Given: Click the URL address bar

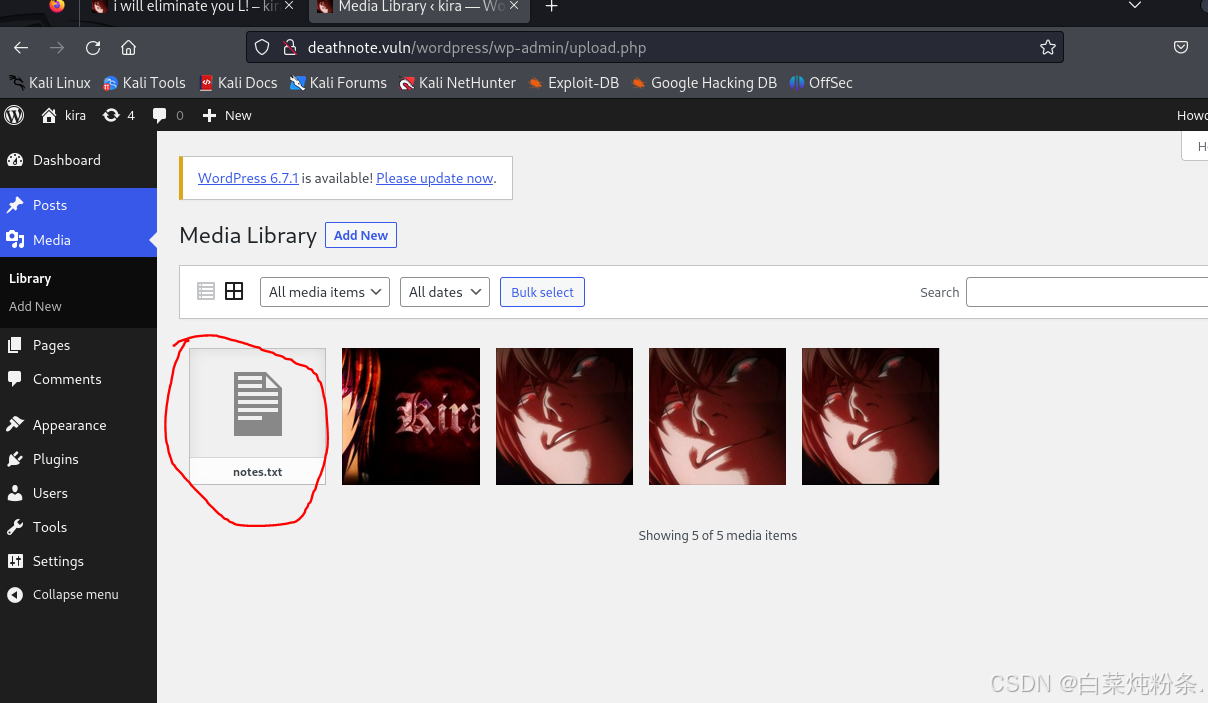Looking at the screenshot, I should [655, 47].
